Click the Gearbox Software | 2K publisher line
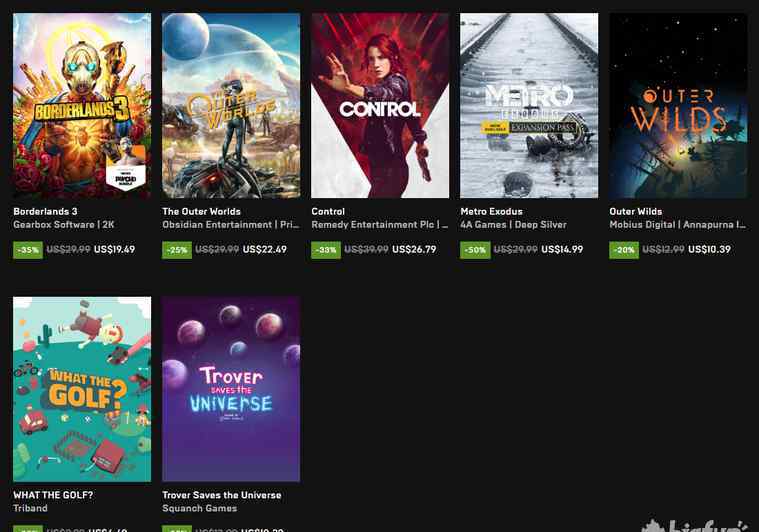Image resolution: width=759 pixels, height=532 pixels. (x=64, y=225)
